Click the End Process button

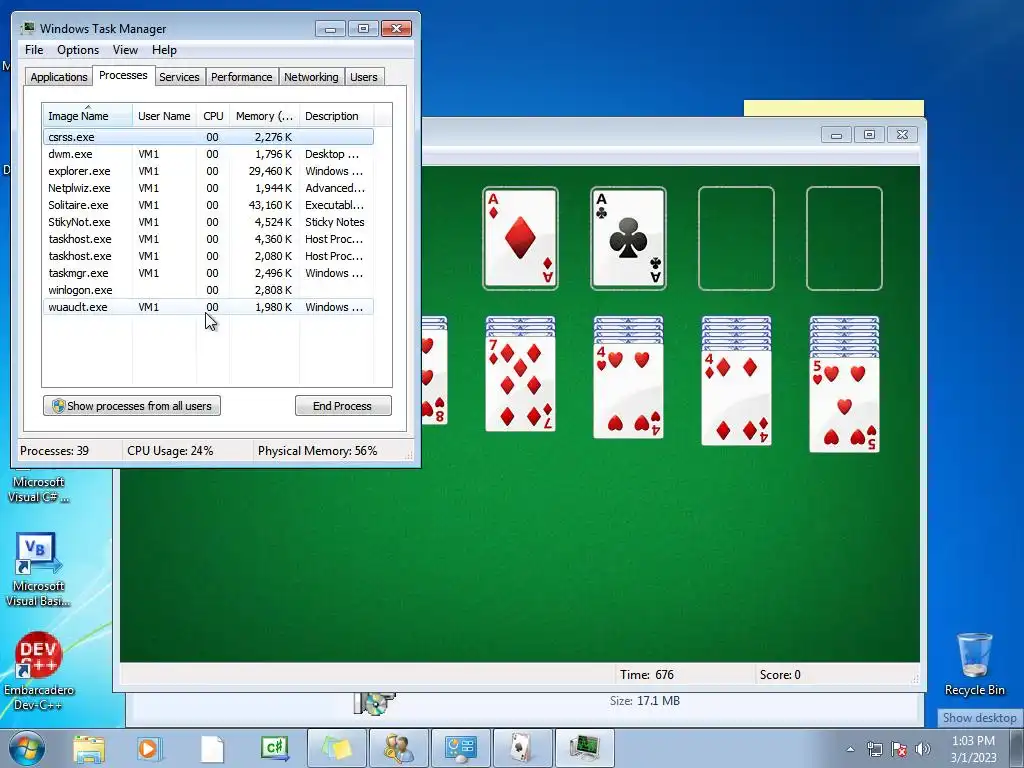pos(343,406)
